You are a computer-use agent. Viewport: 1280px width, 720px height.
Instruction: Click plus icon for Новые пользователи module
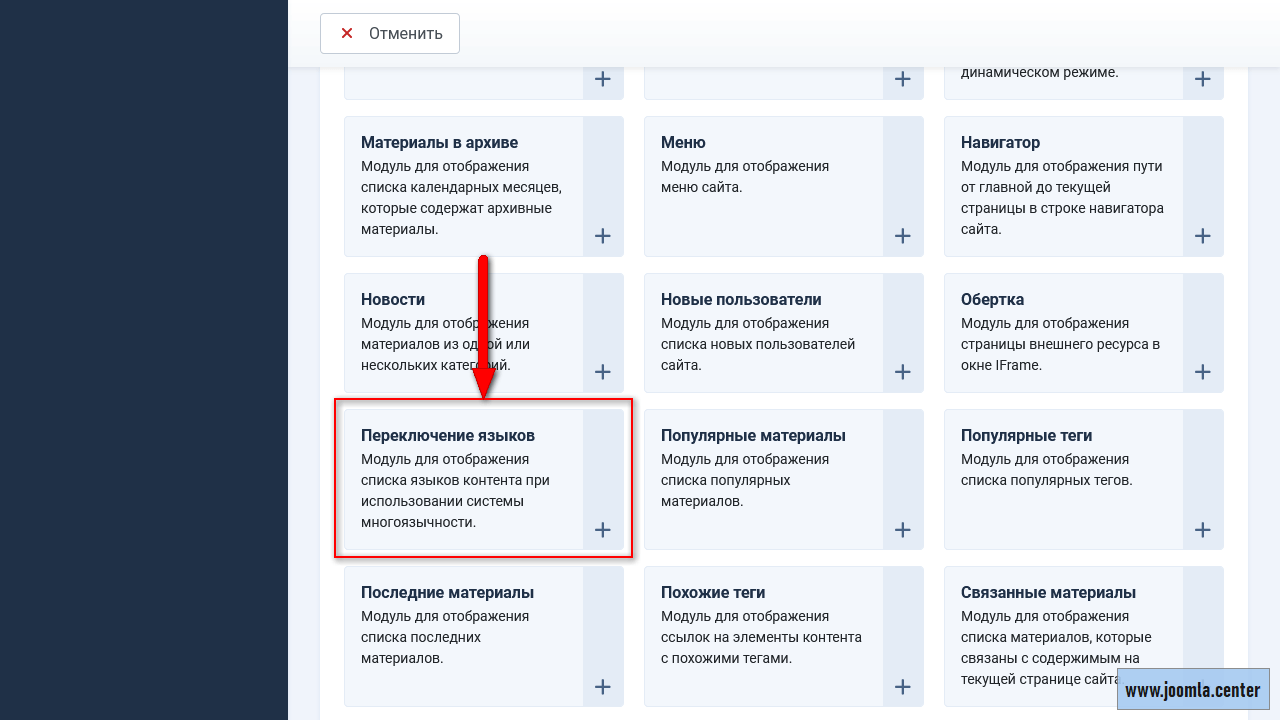point(902,372)
